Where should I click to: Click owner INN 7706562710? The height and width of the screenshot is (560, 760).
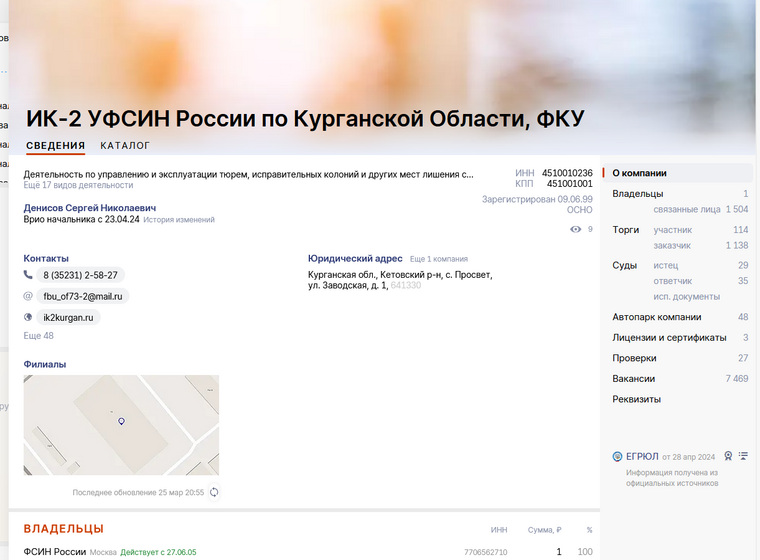486,552
